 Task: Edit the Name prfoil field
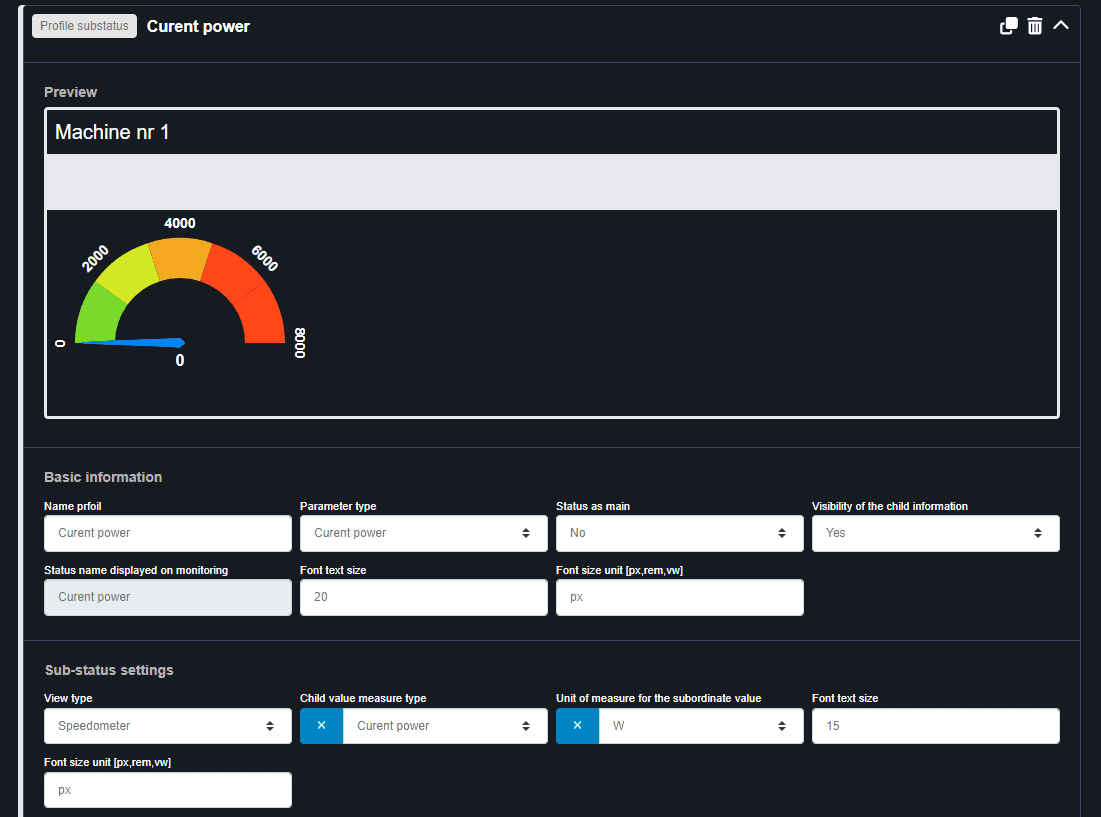tap(168, 533)
